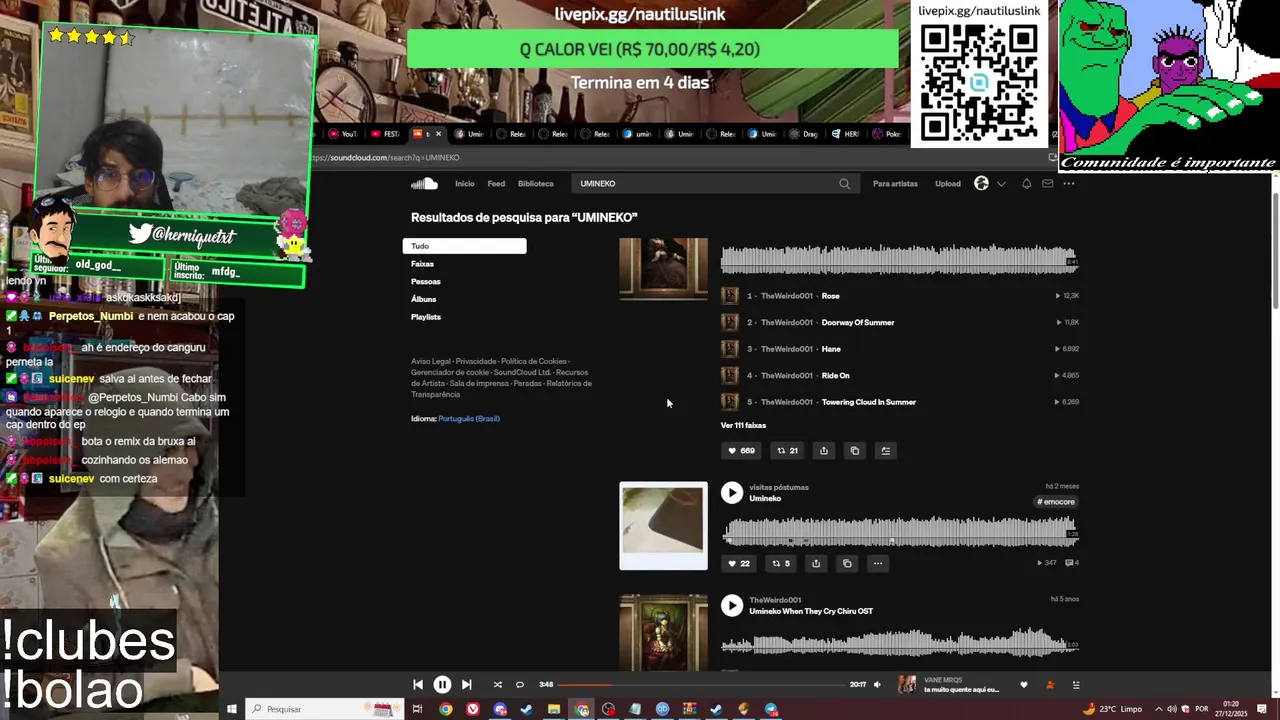Open the Biblioteca nav link

[535, 184]
